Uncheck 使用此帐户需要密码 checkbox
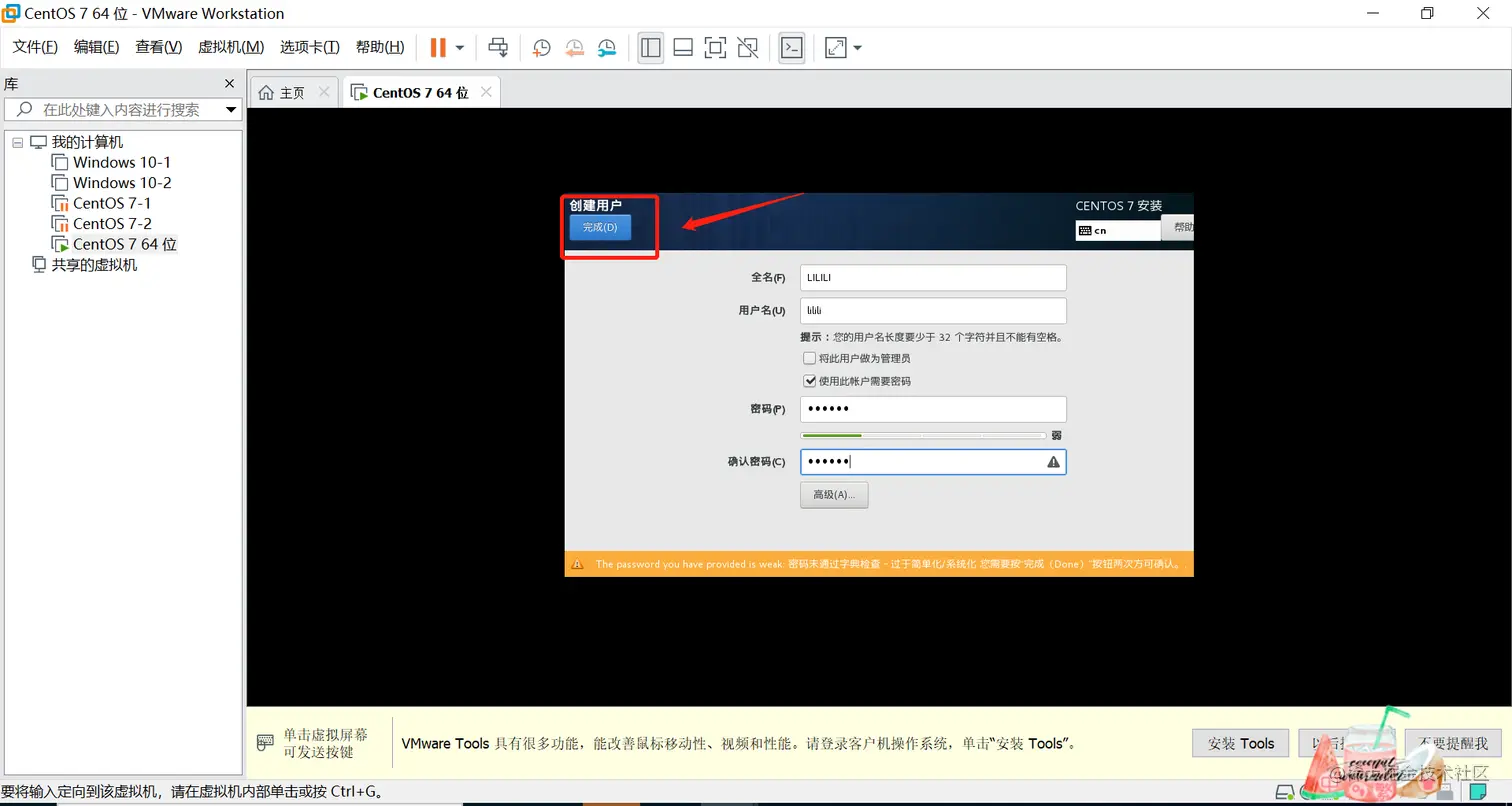 [809, 381]
